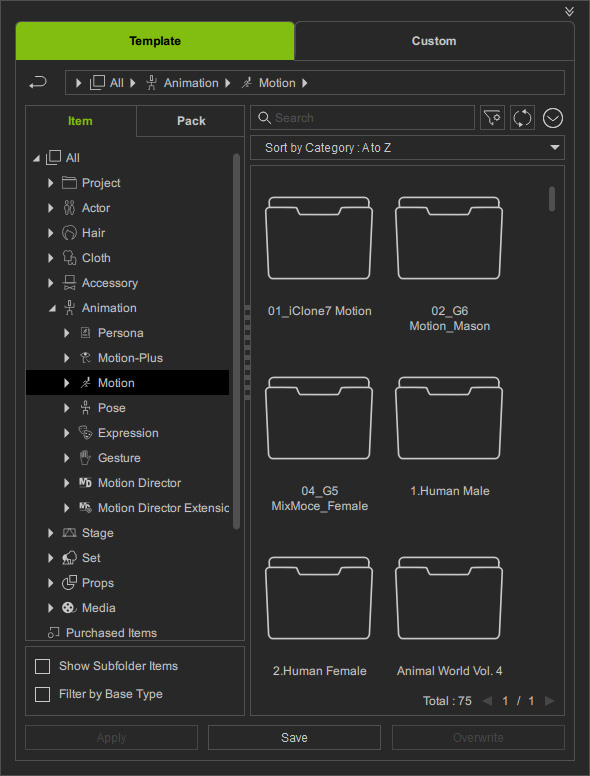
Task: Select the Gesture tree row
Action: point(128,458)
